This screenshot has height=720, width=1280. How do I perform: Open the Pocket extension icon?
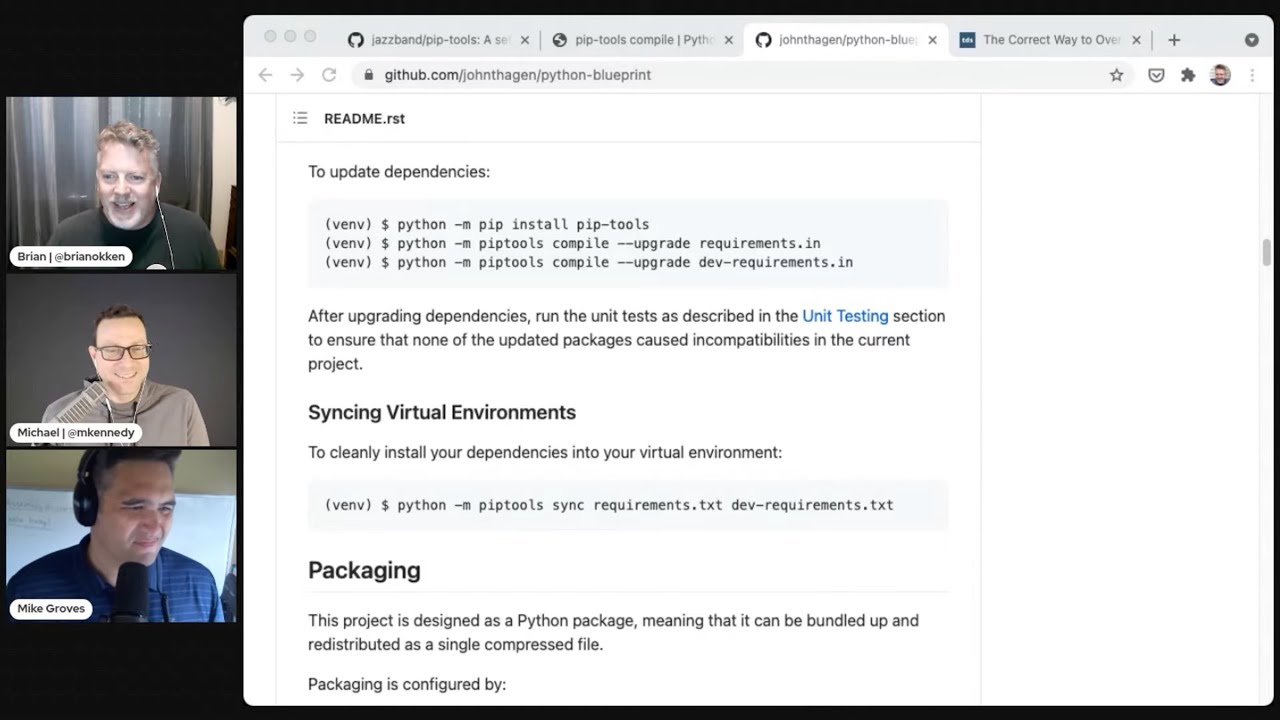tap(1156, 75)
